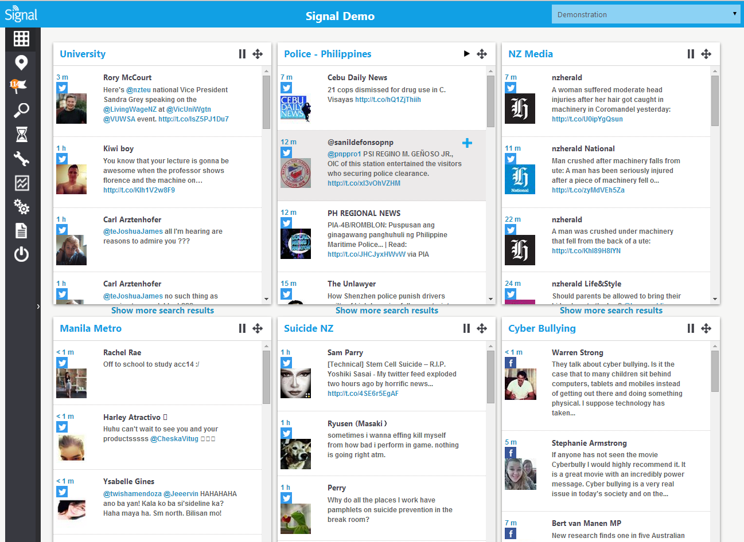Open link in Rory McCourt's tweet

coord(194,119)
